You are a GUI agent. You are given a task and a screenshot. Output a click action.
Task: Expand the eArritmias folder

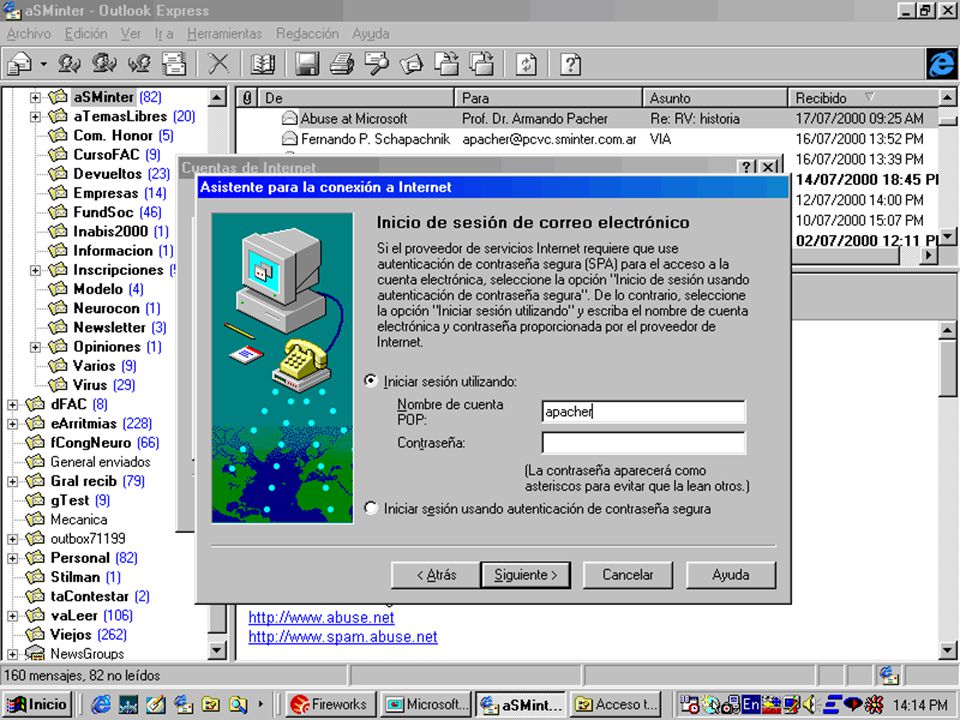(x=12, y=424)
